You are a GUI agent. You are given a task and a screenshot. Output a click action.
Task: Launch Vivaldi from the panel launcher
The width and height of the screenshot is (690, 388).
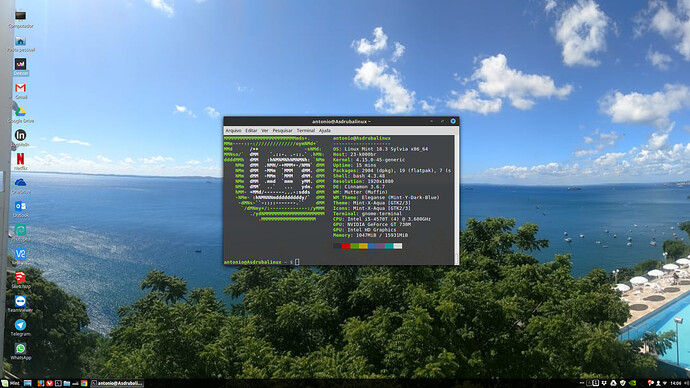(50, 383)
